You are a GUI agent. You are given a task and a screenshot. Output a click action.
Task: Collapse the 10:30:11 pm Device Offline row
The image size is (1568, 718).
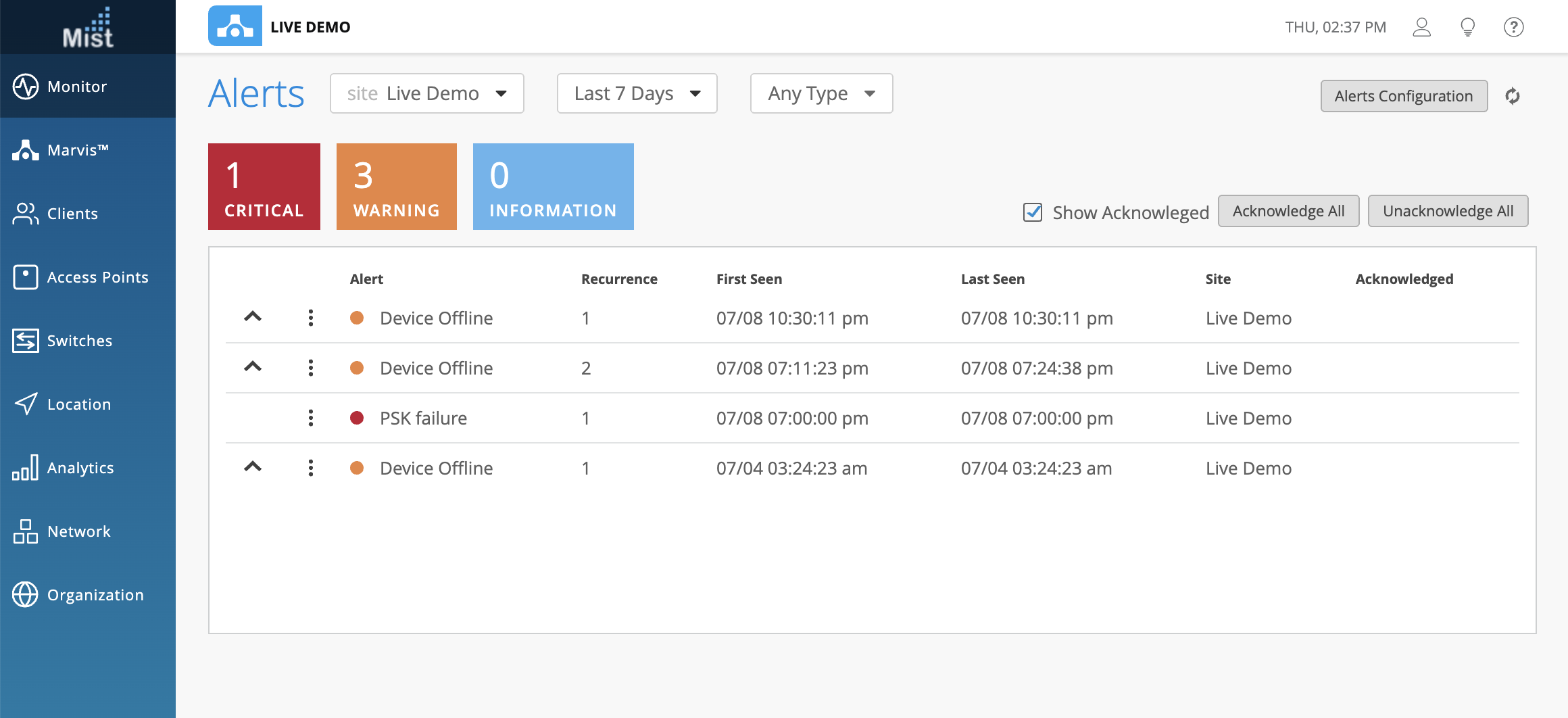(253, 317)
